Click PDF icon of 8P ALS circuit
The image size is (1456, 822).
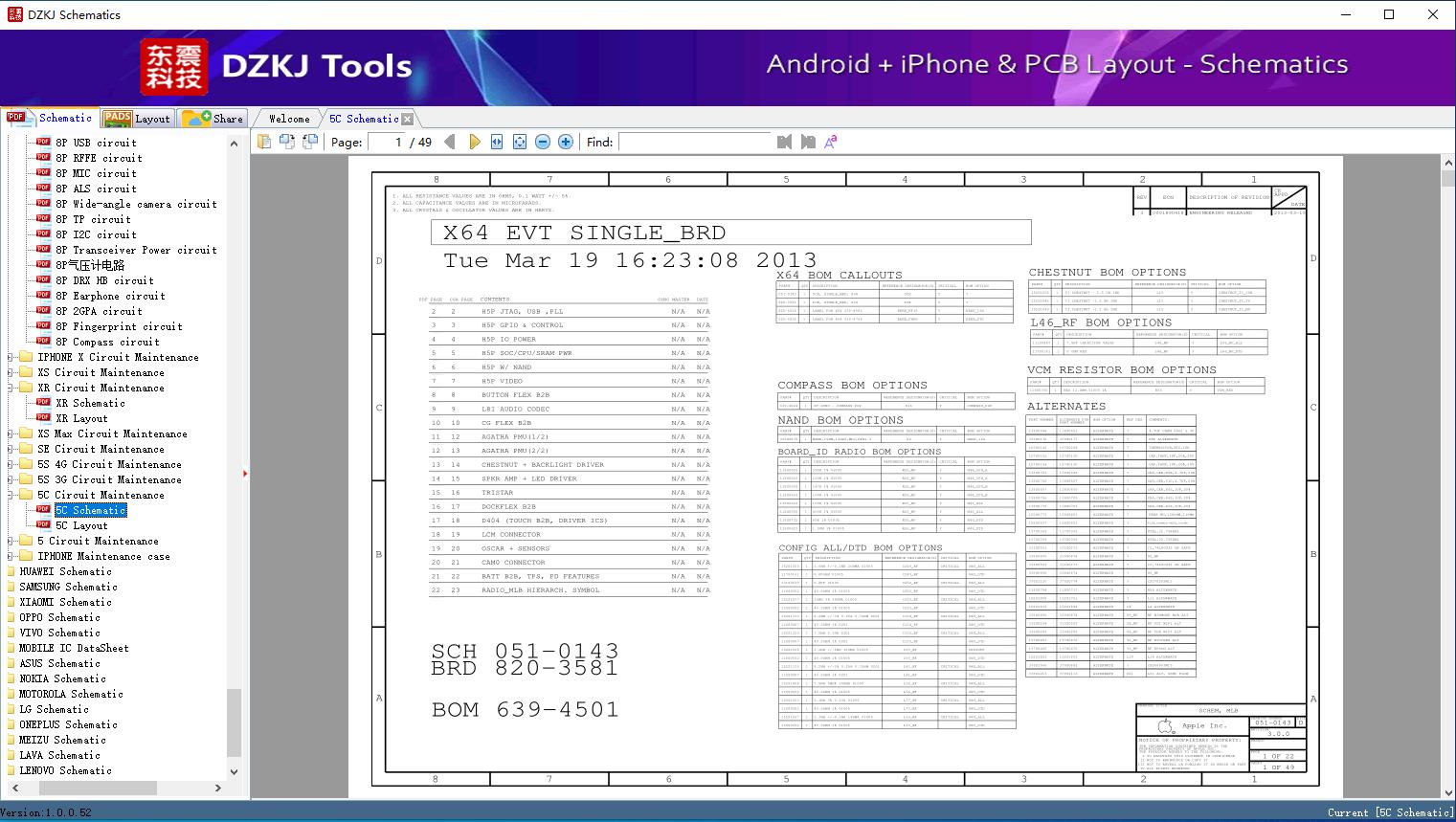(x=43, y=189)
